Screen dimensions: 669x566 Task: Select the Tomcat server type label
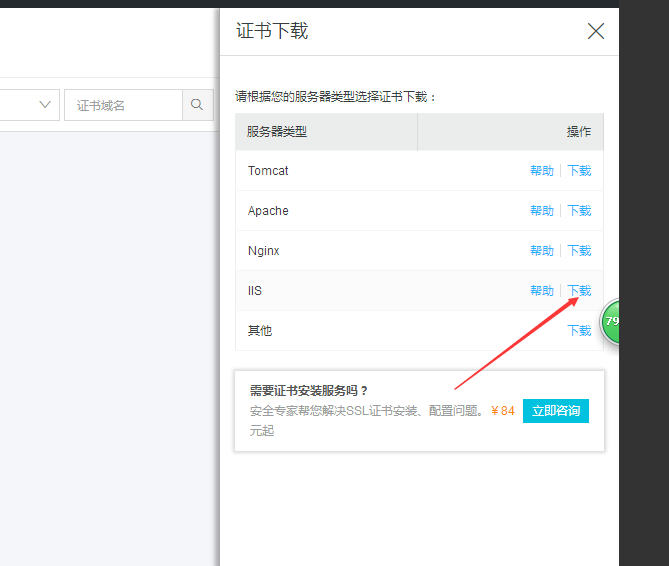tap(268, 171)
